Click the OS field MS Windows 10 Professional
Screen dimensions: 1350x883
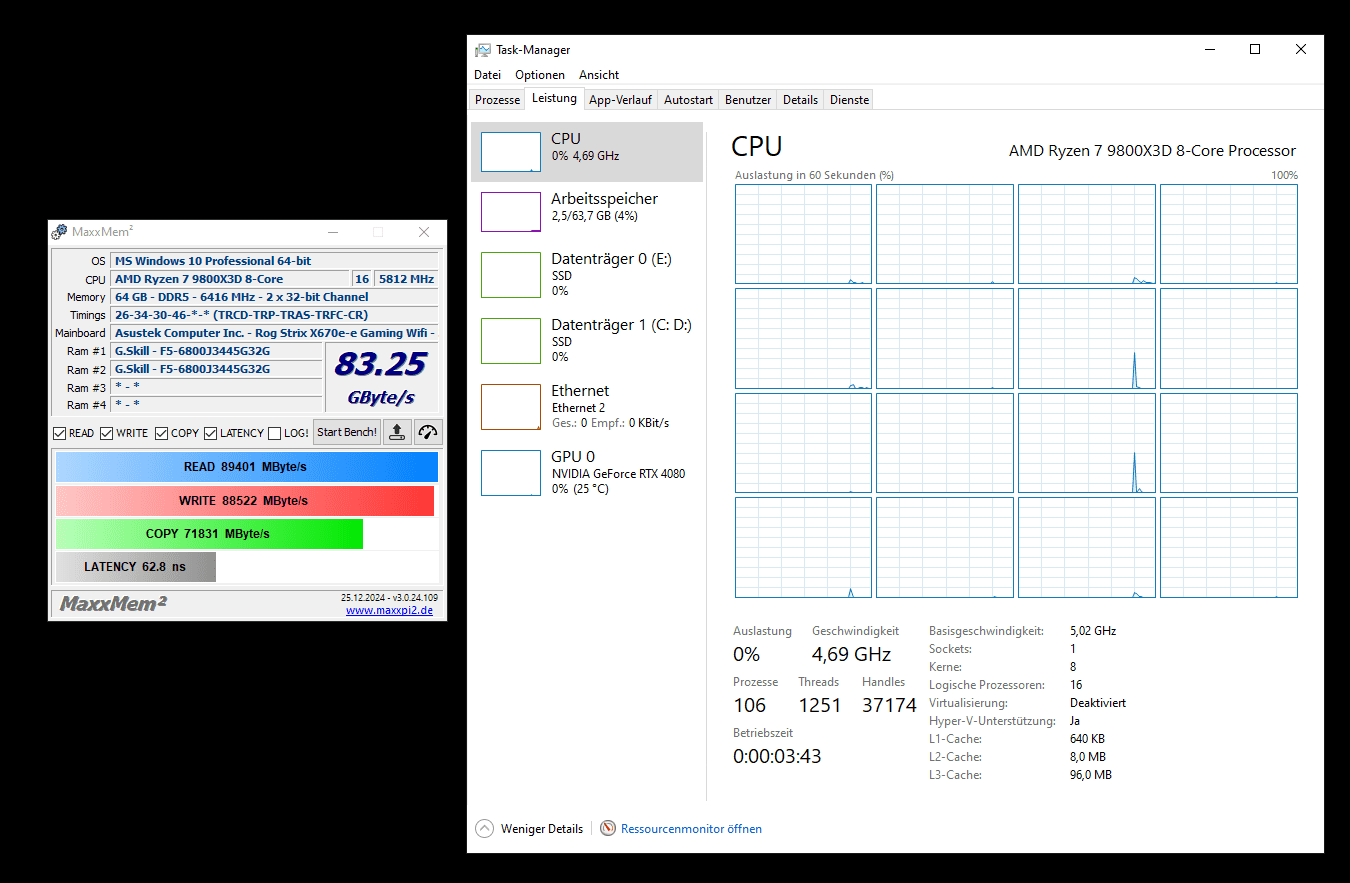[275, 261]
